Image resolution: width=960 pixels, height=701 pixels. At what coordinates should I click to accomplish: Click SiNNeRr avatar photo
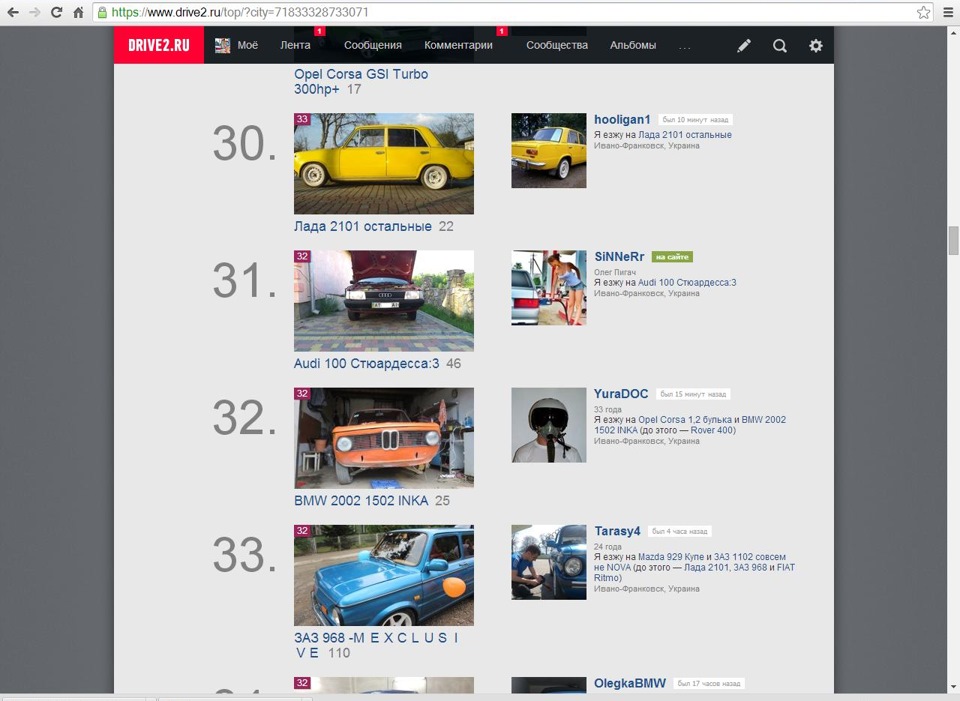[x=549, y=288]
